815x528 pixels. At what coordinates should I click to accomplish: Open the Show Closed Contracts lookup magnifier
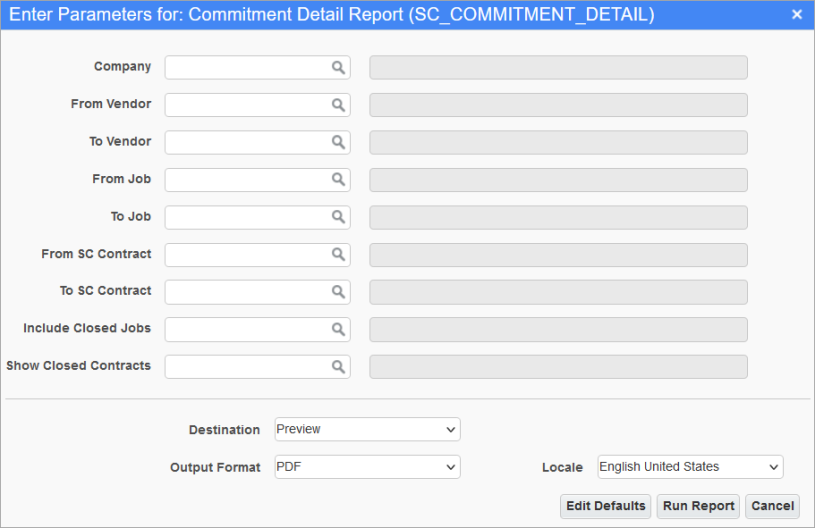tap(338, 367)
